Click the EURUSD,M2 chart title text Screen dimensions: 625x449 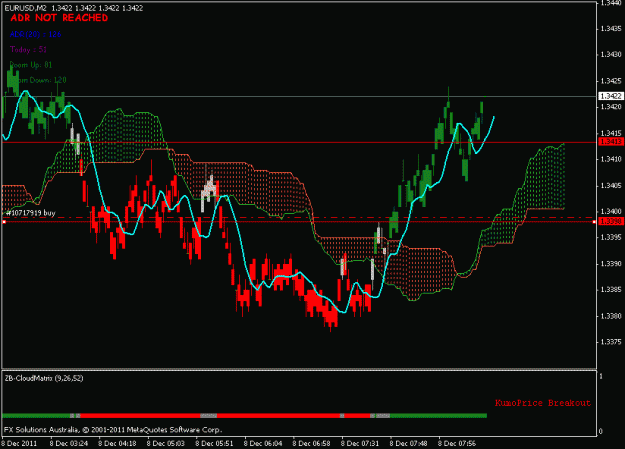point(26,8)
